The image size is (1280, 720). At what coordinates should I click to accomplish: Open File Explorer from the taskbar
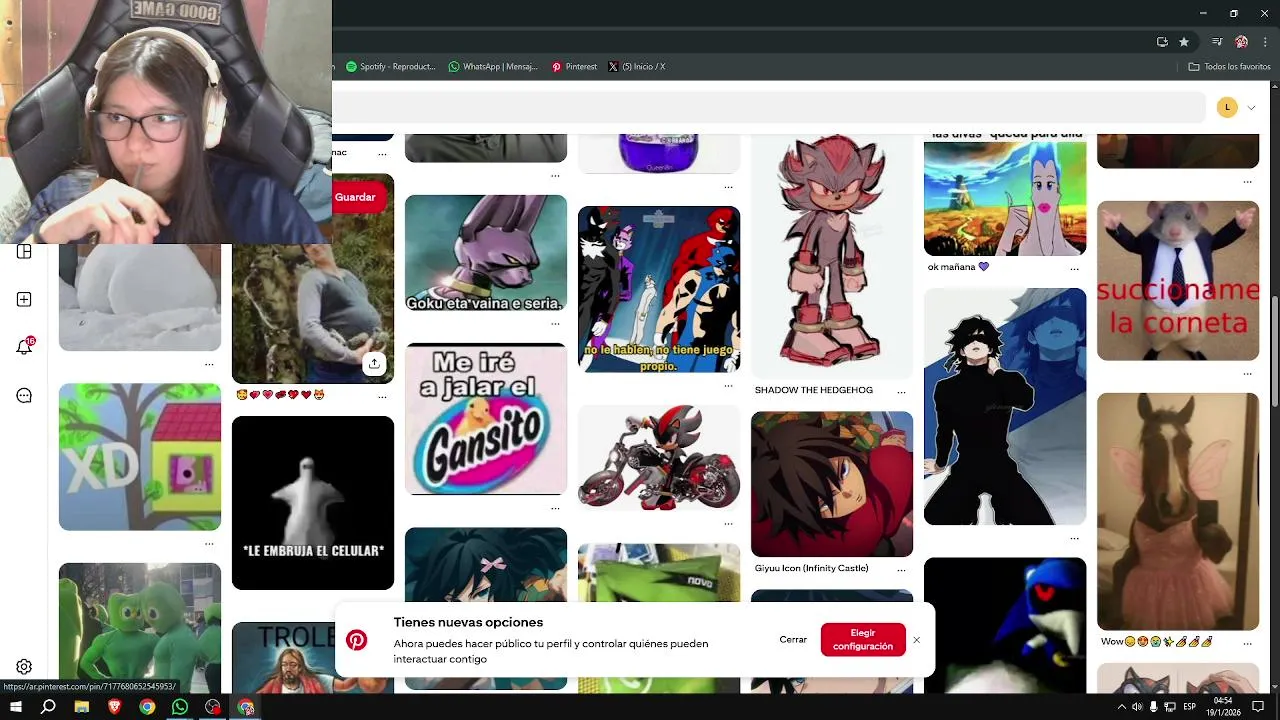click(81, 707)
